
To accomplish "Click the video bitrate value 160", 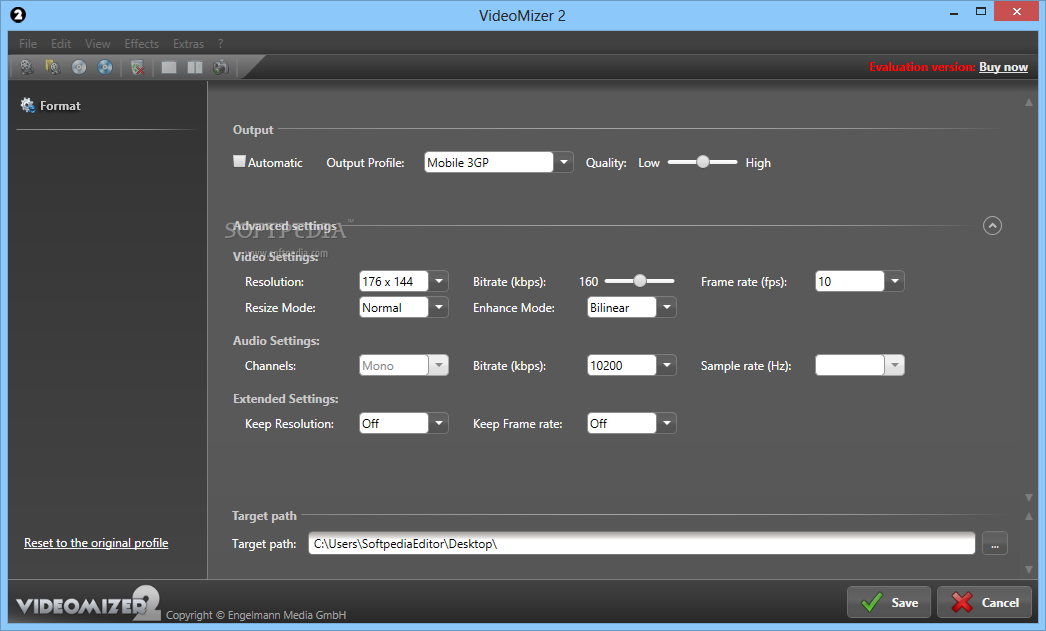I will [x=588, y=281].
